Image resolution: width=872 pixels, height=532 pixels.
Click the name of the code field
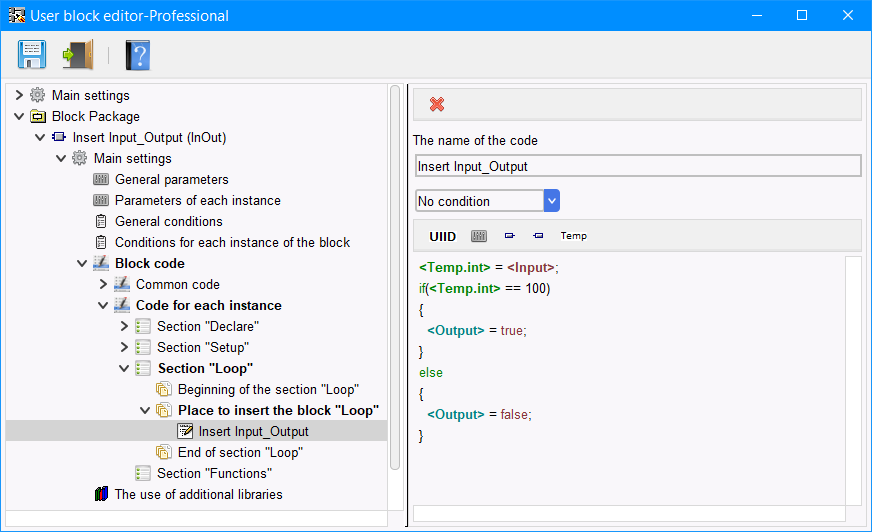[638, 166]
